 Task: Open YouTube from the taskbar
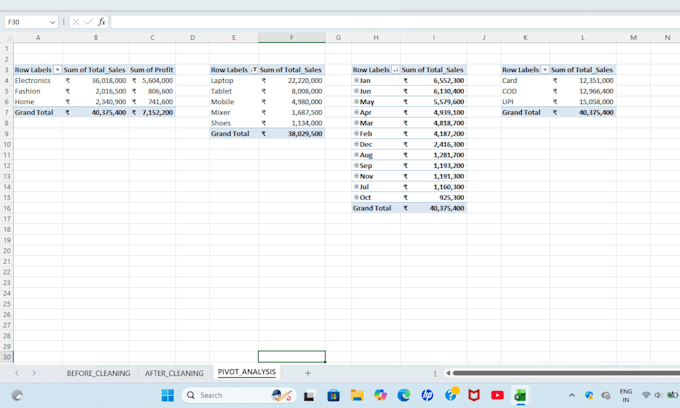(x=497, y=395)
